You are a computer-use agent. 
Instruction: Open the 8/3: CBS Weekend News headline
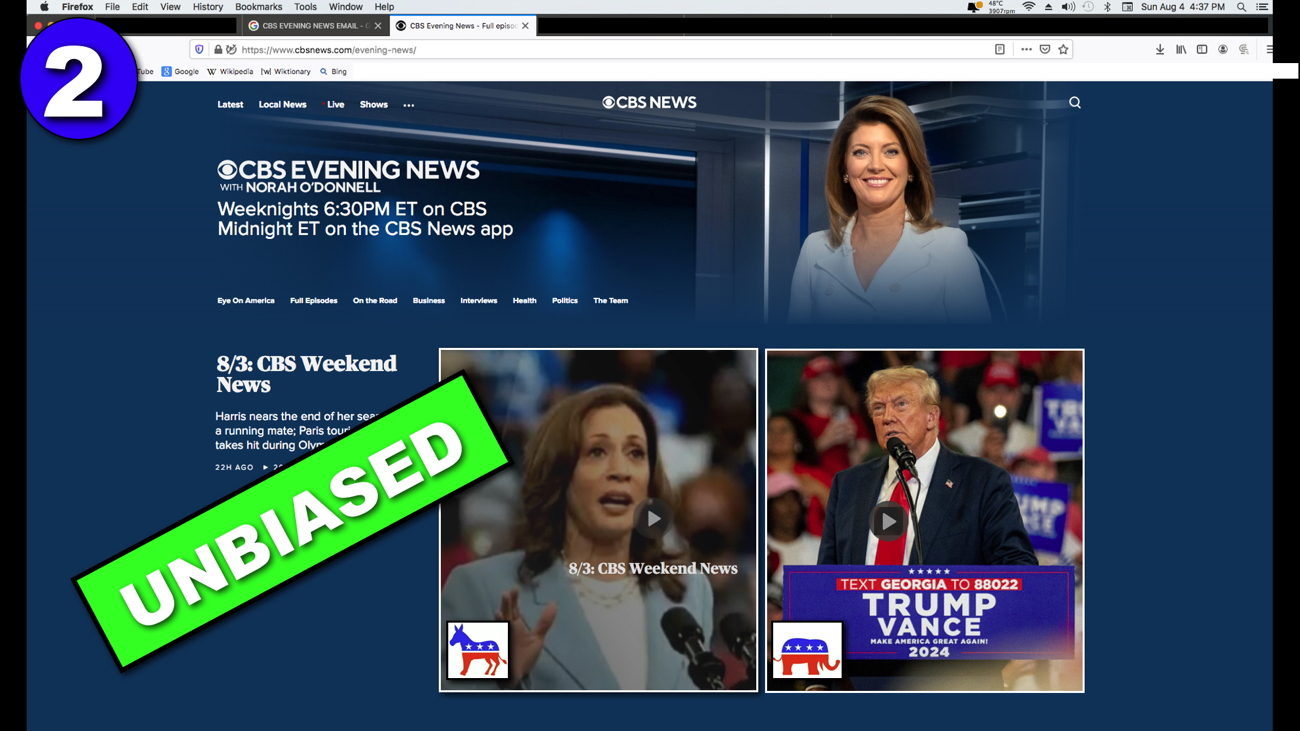tap(306, 374)
